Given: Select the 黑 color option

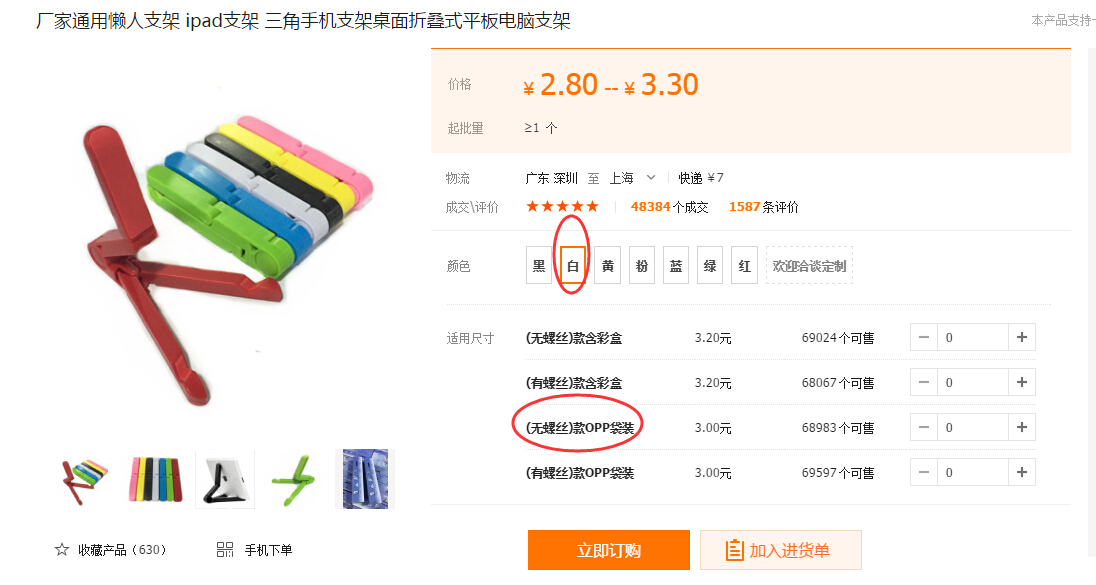Looking at the screenshot, I should point(539,266).
